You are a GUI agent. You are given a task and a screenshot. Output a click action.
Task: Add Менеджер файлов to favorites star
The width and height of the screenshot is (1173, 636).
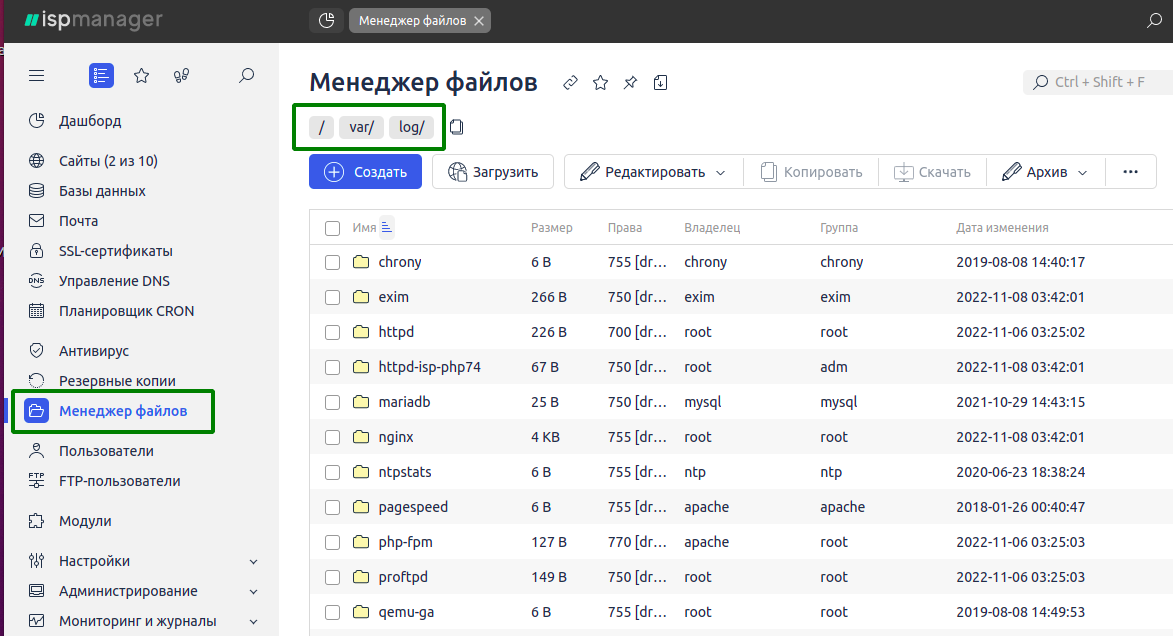click(600, 82)
